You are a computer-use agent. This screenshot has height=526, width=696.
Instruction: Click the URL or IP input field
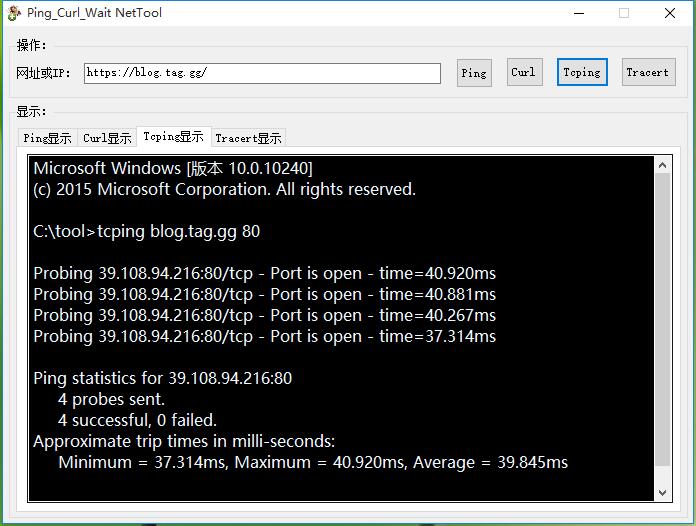[262, 73]
